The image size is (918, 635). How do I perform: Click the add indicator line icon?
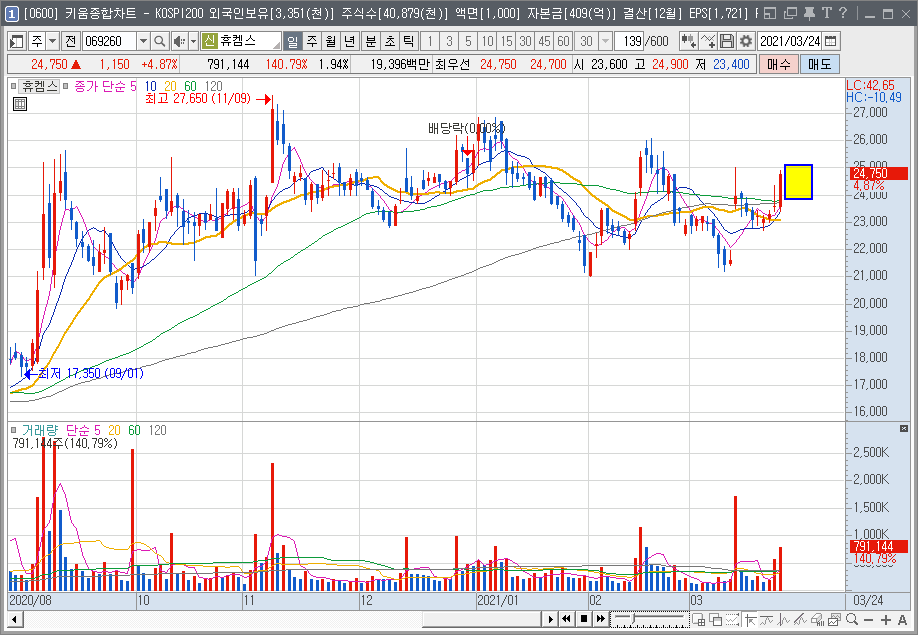(x=708, y=41)
